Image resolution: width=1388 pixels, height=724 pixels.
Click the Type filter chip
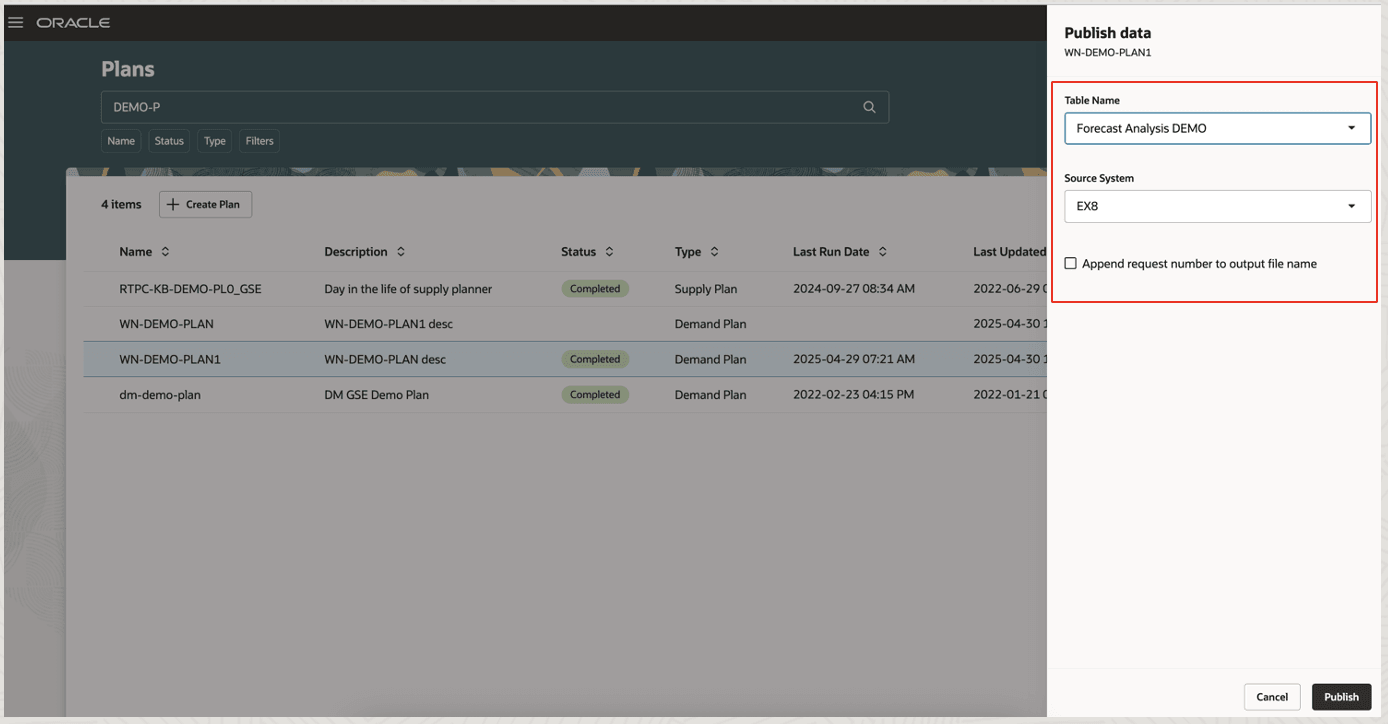(x=215, y=141)
